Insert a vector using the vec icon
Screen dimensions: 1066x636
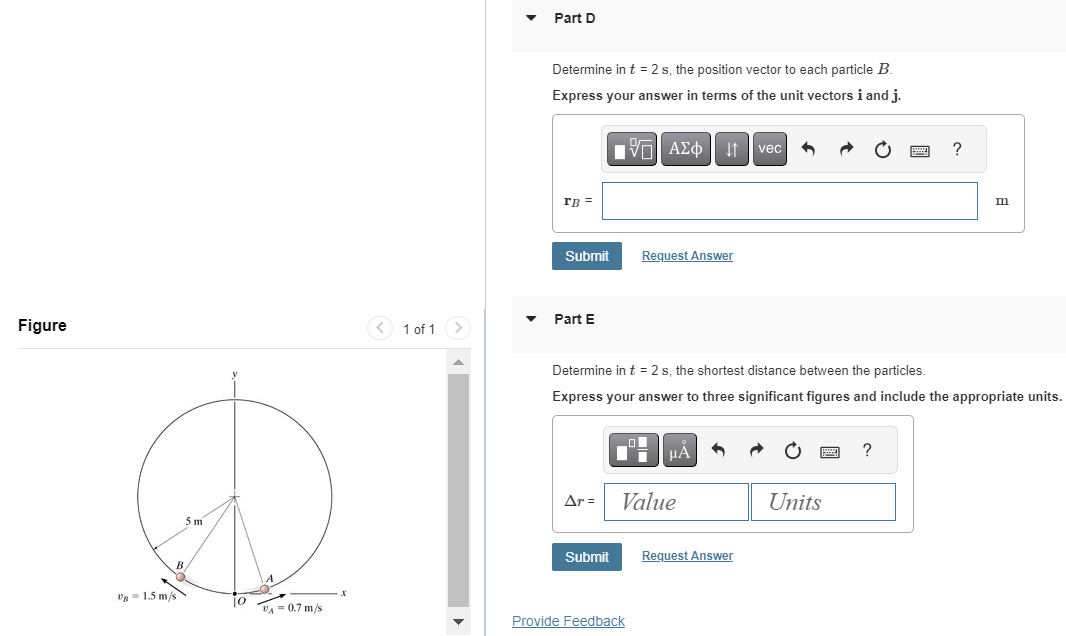coord(769,148)
